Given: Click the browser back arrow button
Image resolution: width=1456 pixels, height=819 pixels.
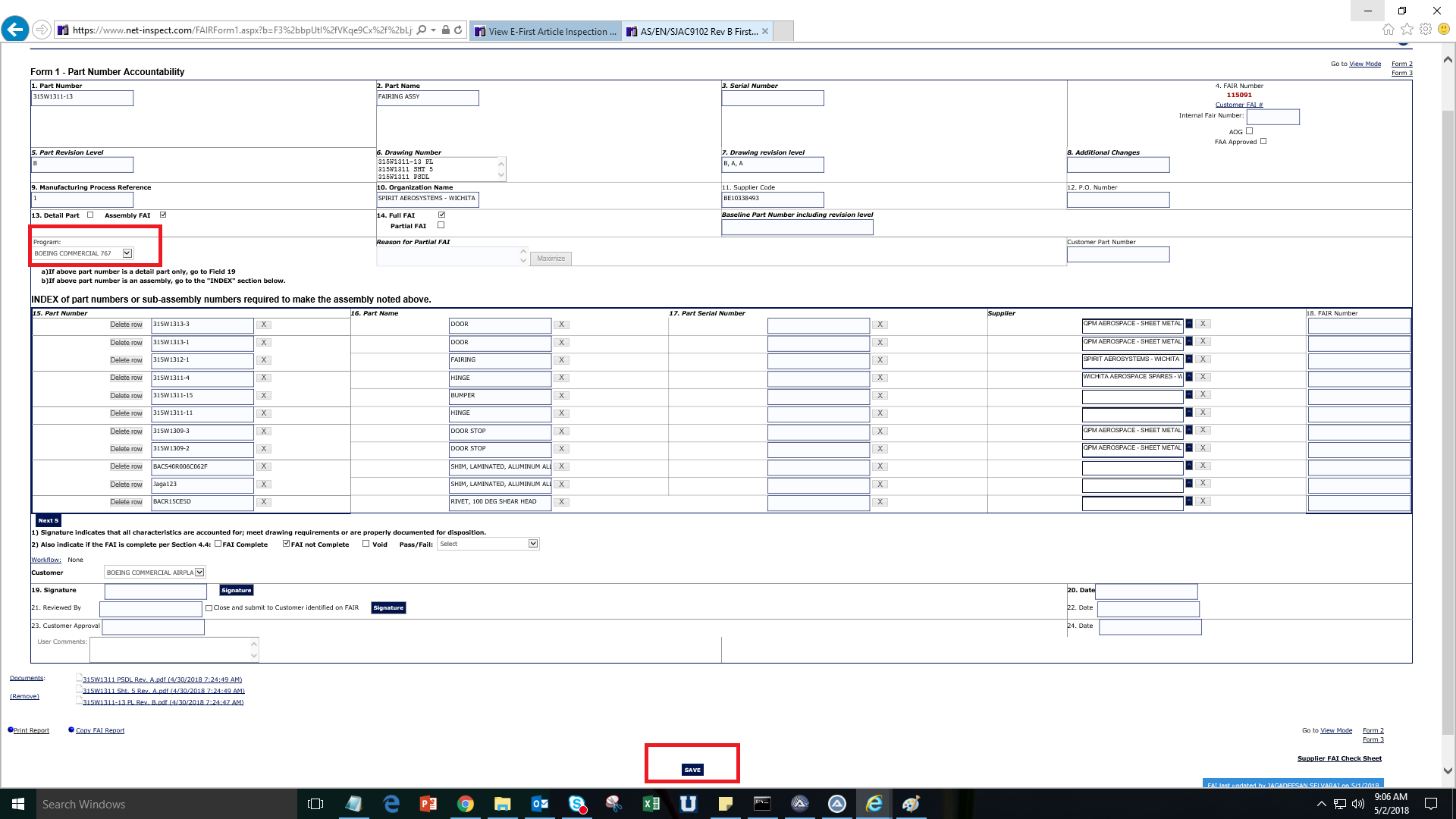Looking at the screenshot, I should coord(15,30).
